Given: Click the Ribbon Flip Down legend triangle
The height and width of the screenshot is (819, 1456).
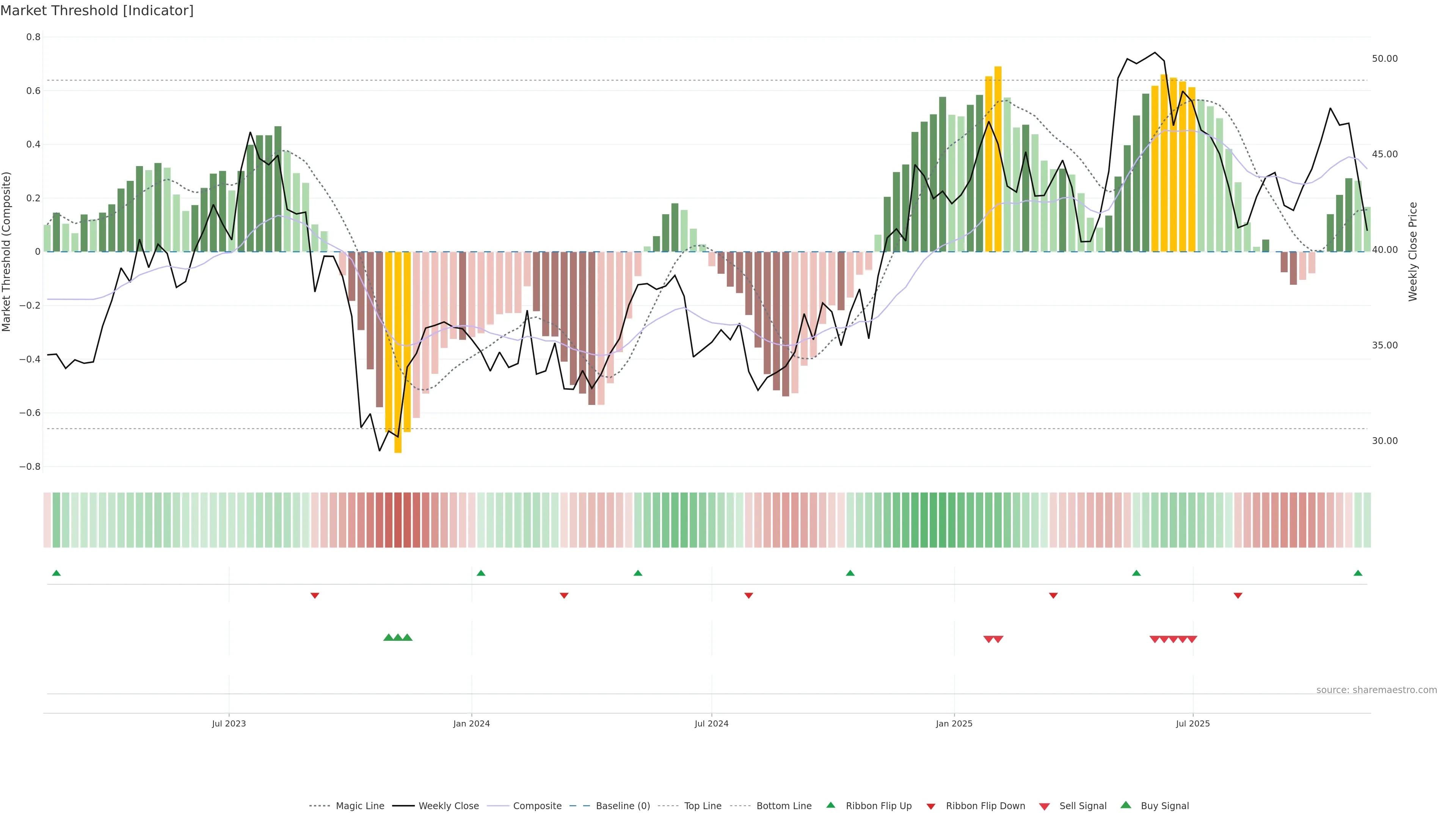Looking at the screenshot, I should click(x=931, y=806).
